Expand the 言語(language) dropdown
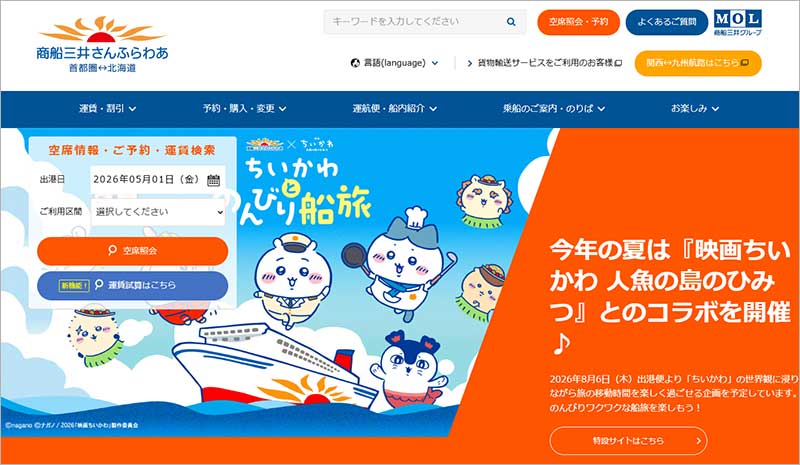This screenshot has width=800, height=465. pyautogui.click(x=394, y=63)
